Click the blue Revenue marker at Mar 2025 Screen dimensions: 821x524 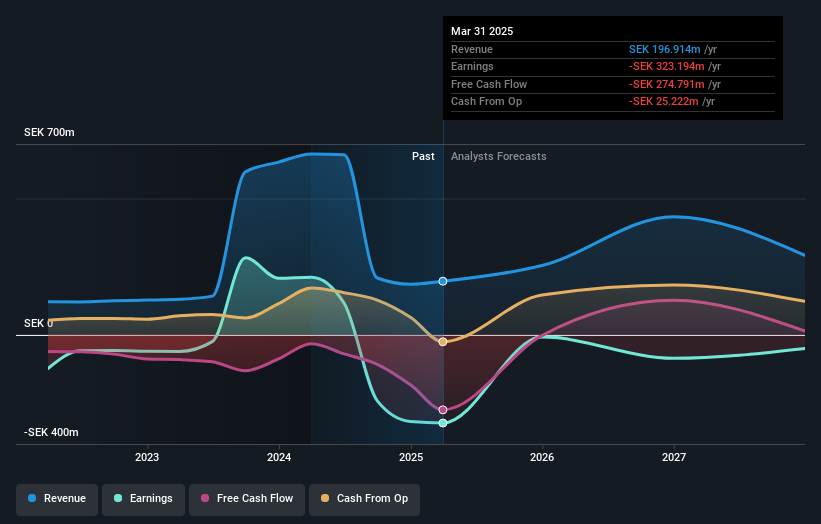click(x=443, y=281)
